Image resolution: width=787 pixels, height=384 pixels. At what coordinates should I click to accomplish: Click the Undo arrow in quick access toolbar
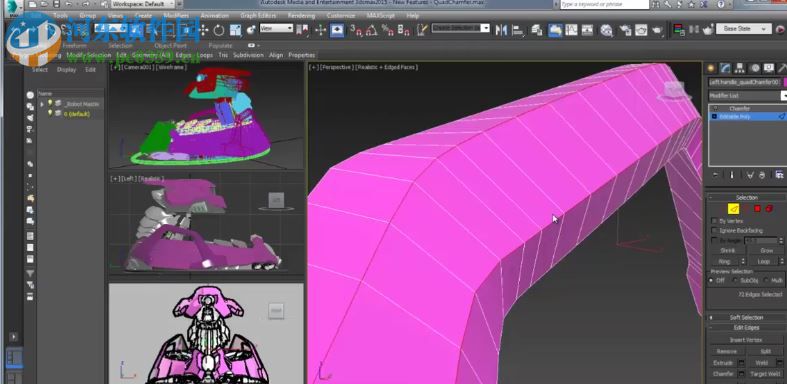pos(69,4)
